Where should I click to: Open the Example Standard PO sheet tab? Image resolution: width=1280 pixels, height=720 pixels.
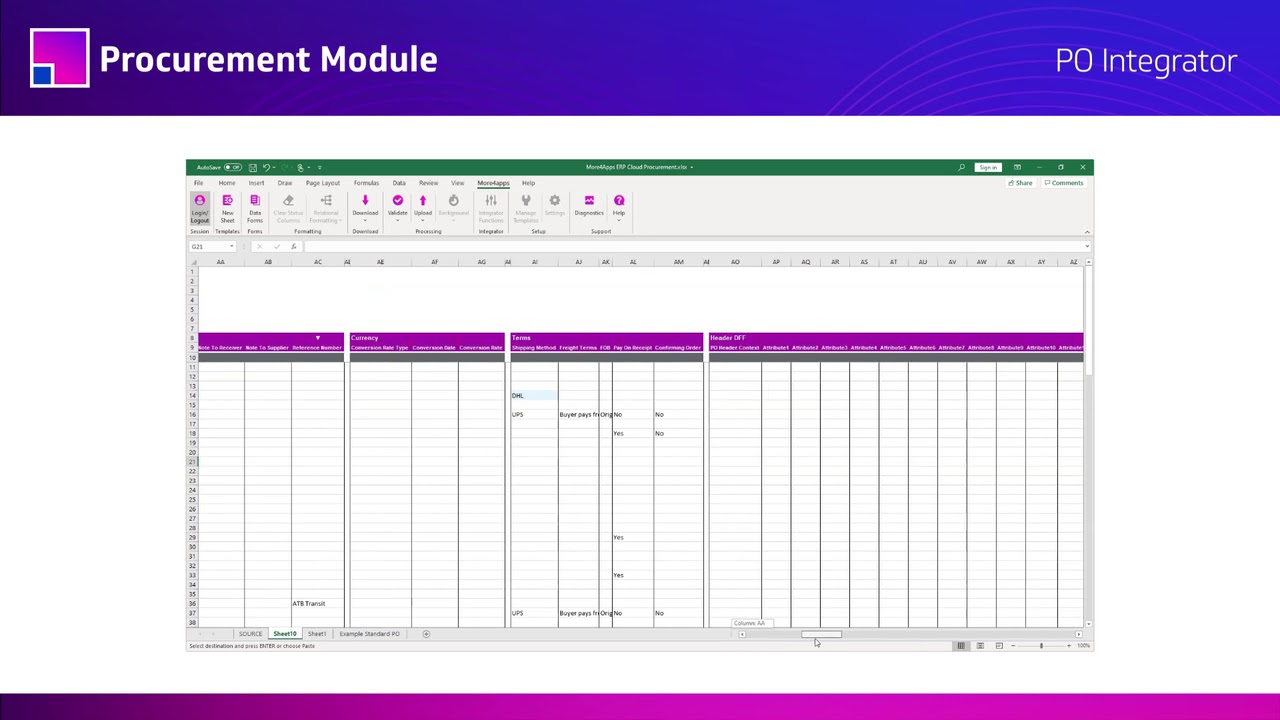click(x=369, y=634)
